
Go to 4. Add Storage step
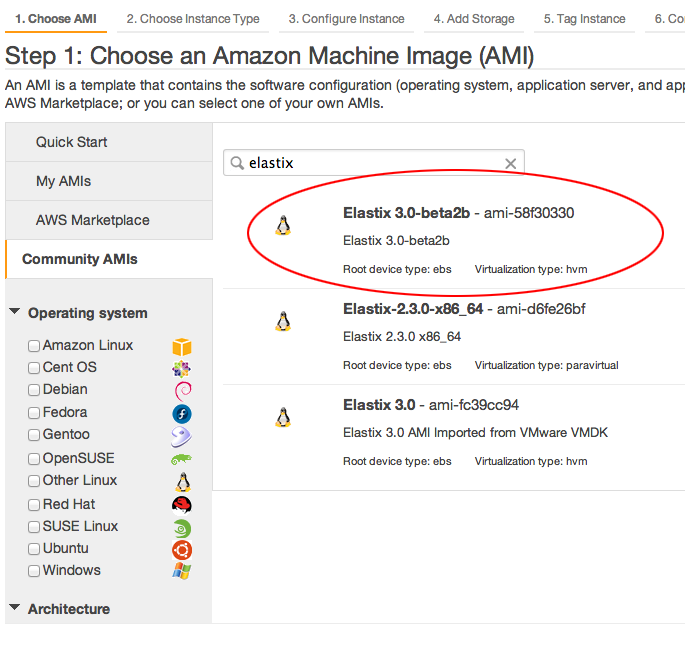pyautogui.click(x=474, y=19)
